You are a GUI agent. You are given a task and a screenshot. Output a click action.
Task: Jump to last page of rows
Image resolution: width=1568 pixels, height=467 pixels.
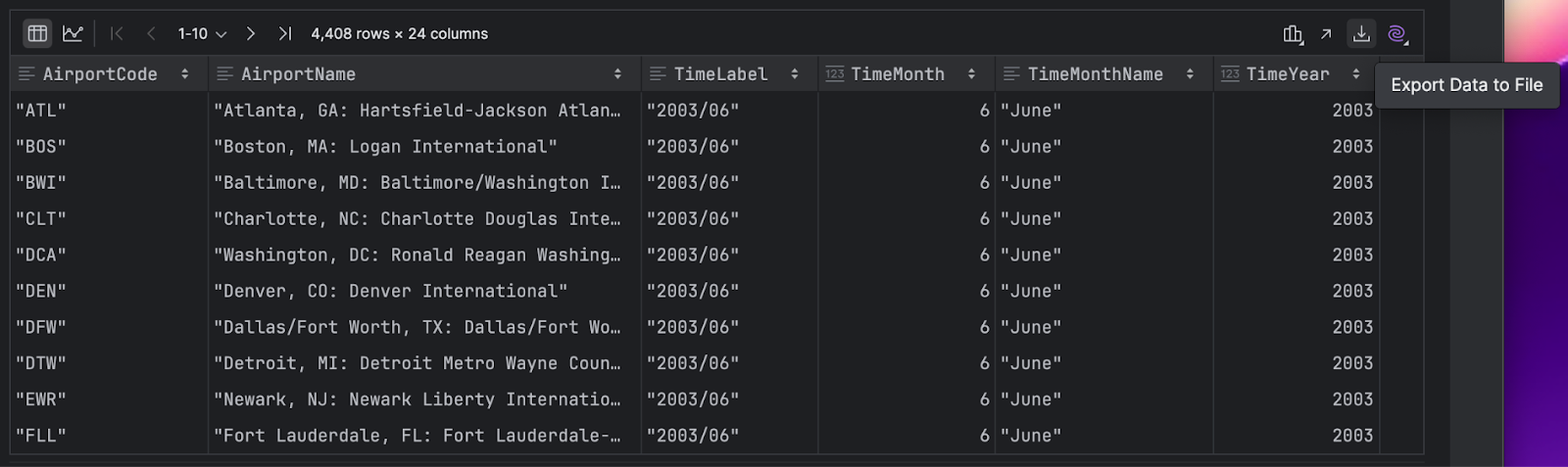pos(284,33)
